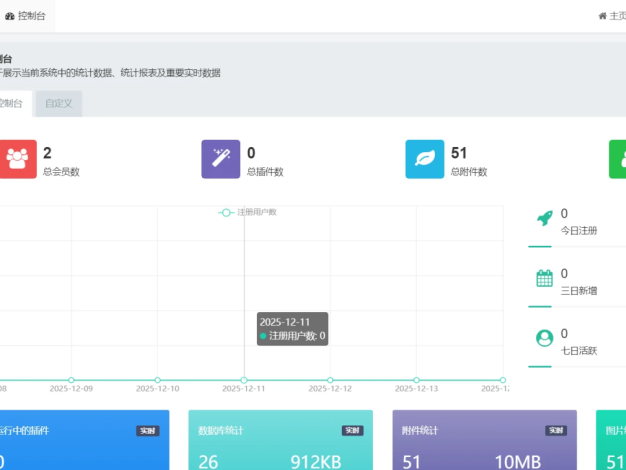Click the home icon at top right
626x470 pixels.
[602, 16]
